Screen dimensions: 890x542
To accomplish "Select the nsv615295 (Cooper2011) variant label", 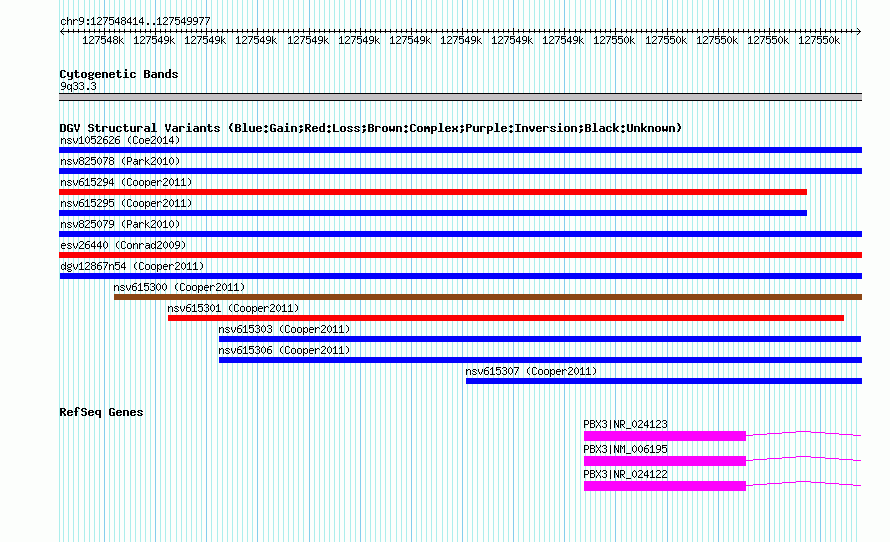I will pyautogui.click(x=126, y=203).
